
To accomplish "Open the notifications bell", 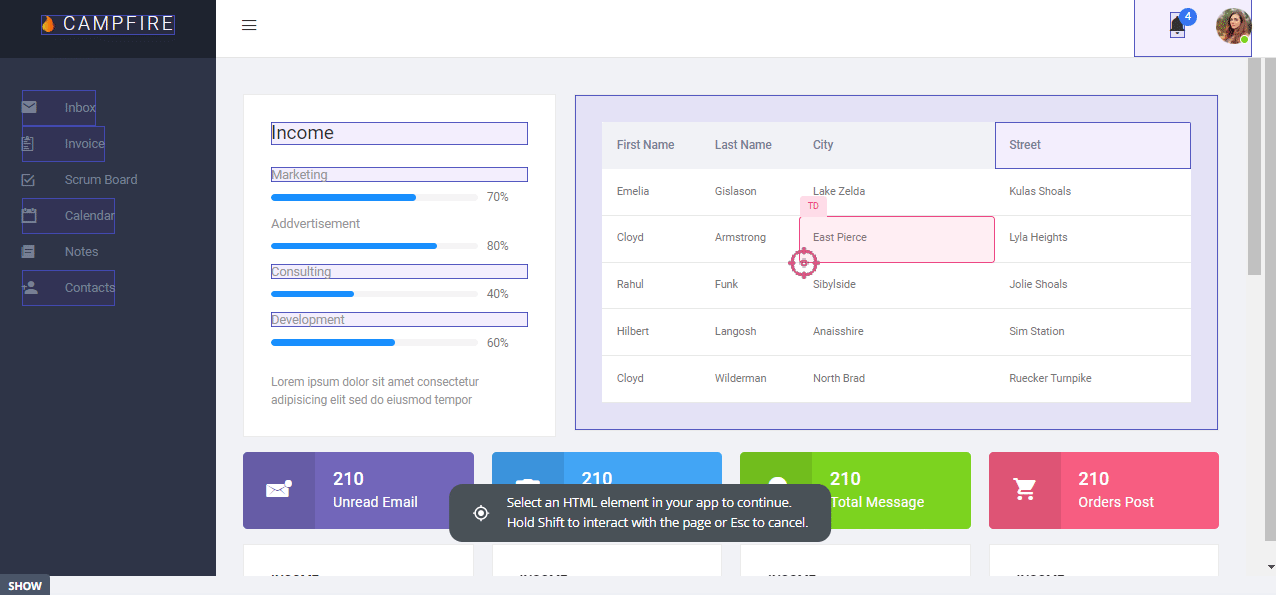I will click(1177, 27).
